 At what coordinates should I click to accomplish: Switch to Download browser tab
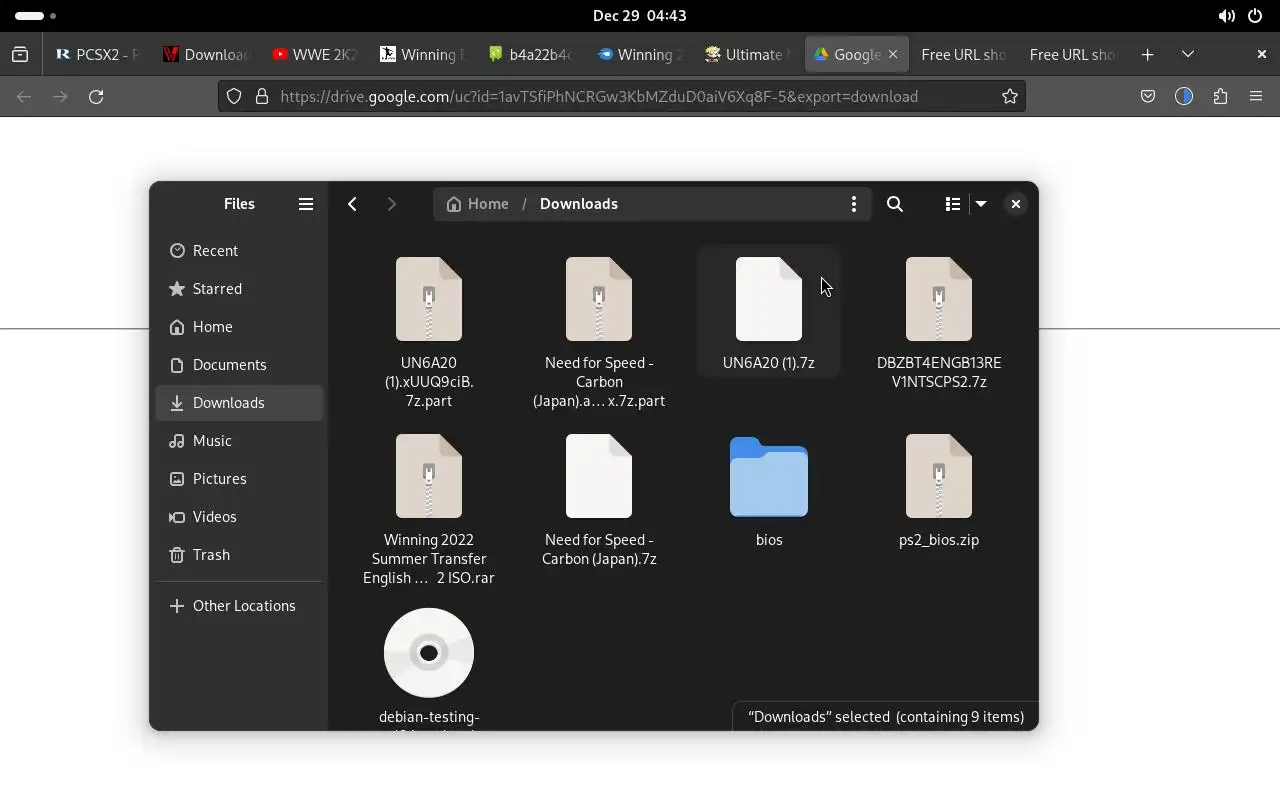(x=206, y=55)
